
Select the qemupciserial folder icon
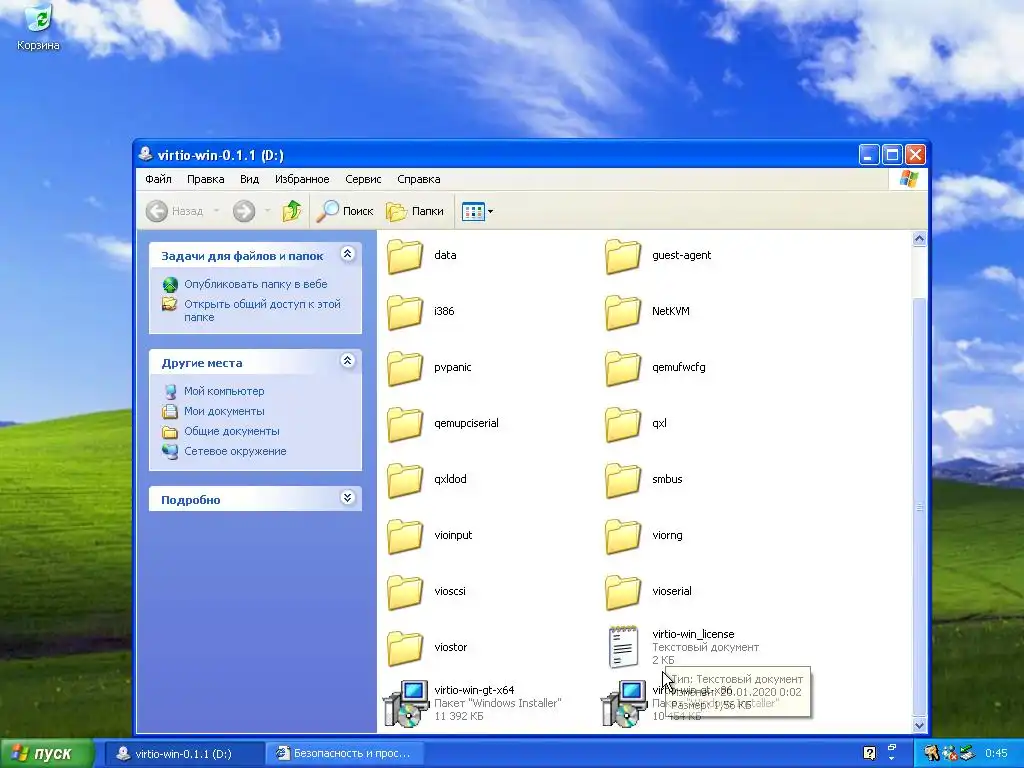click(405, 424)
